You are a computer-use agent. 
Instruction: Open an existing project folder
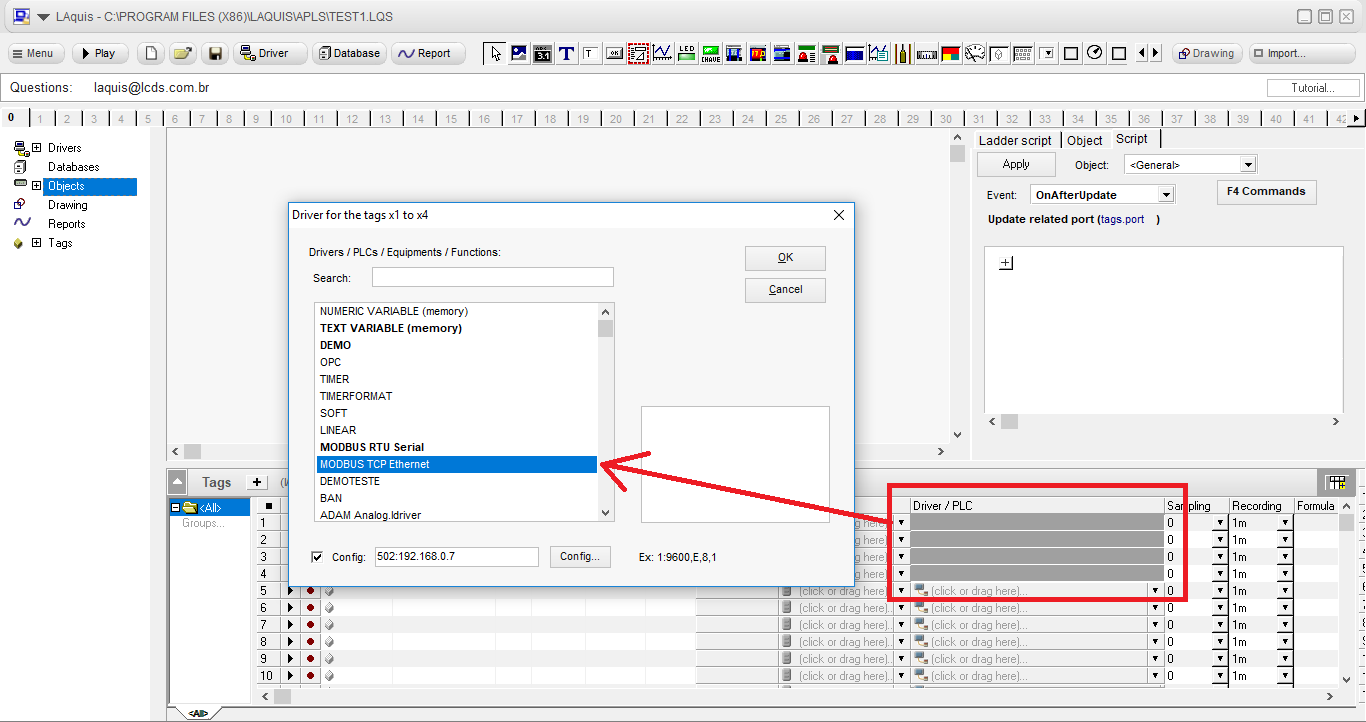(x=182, y=53)
